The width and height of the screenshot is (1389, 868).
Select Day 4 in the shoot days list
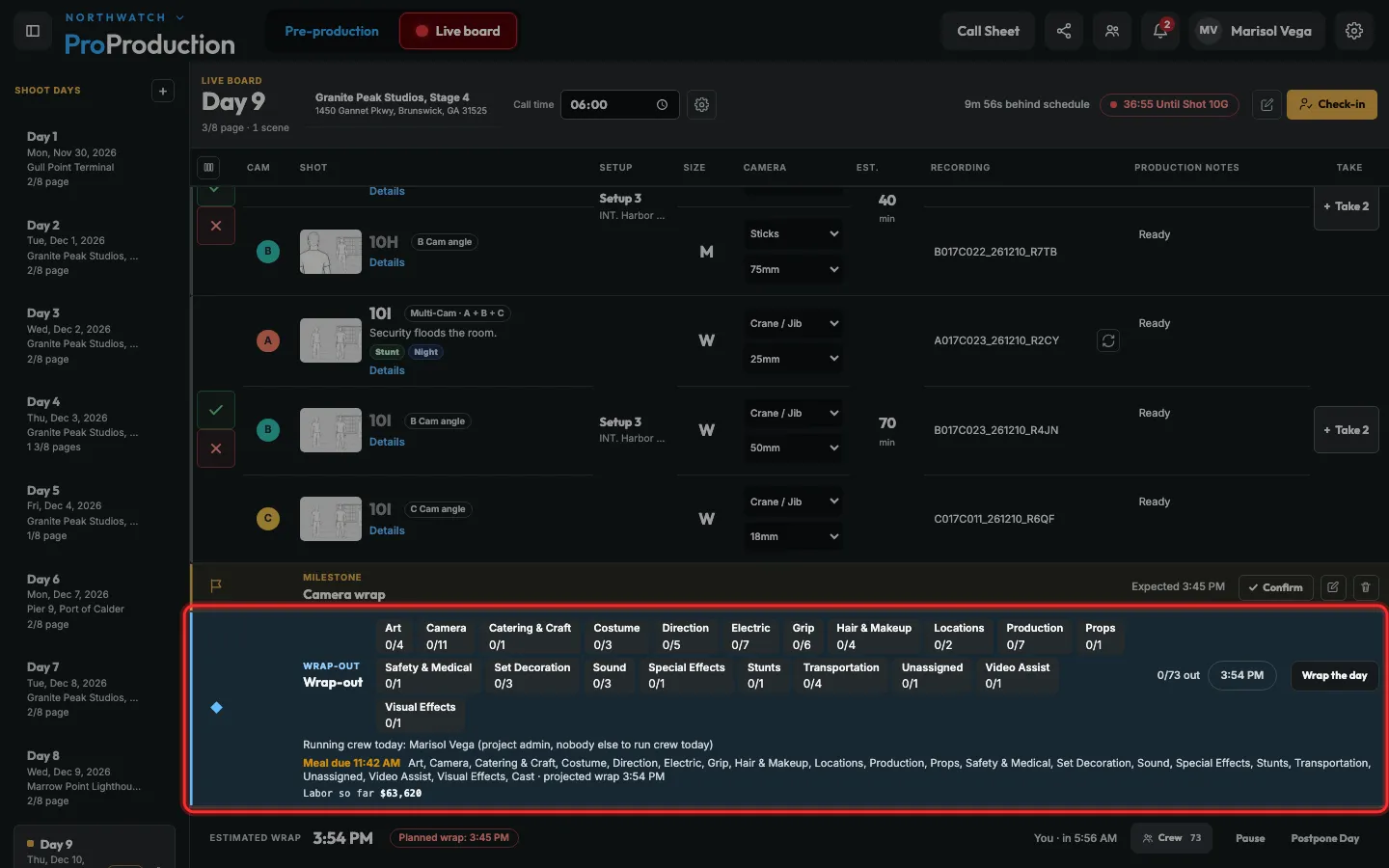pyautogui.click(x=96, y=423)
